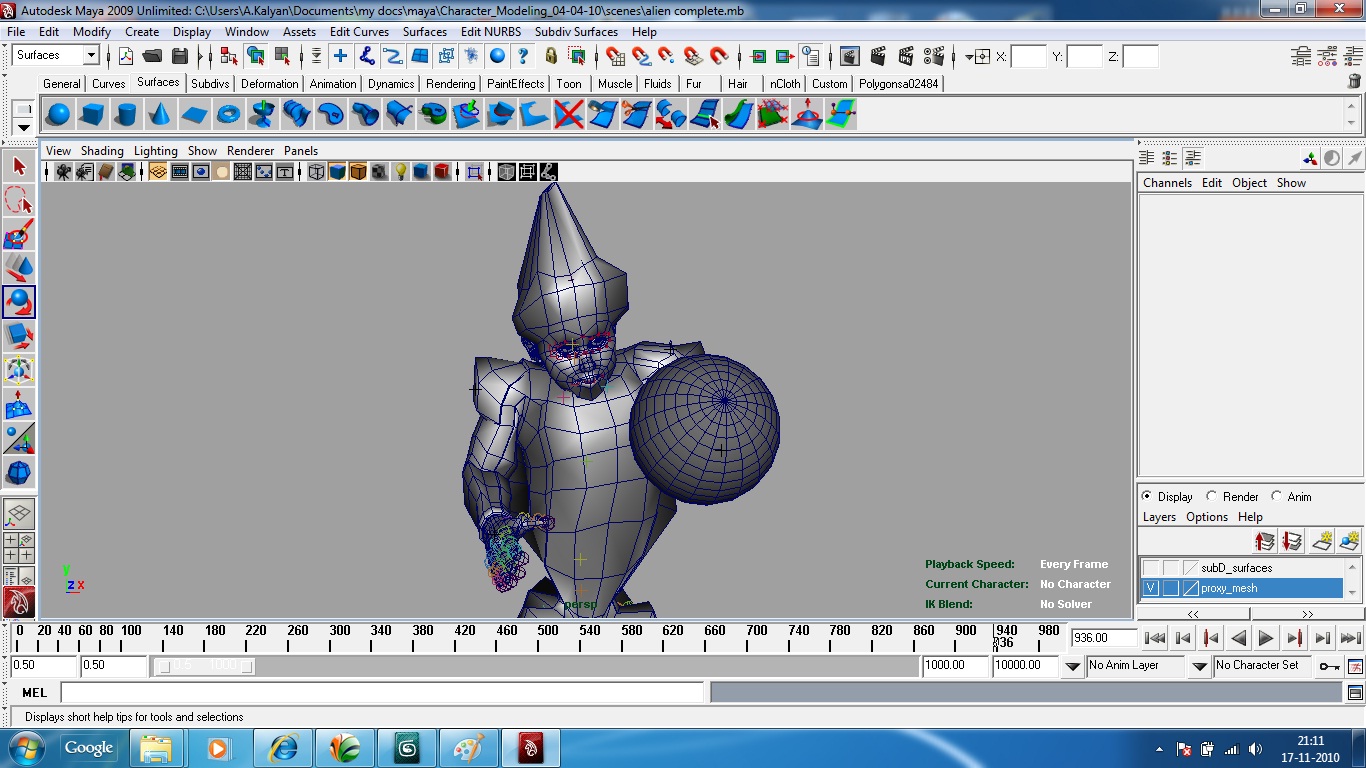Switch to the Deformation shelf tab

click(x=269, y=84)
